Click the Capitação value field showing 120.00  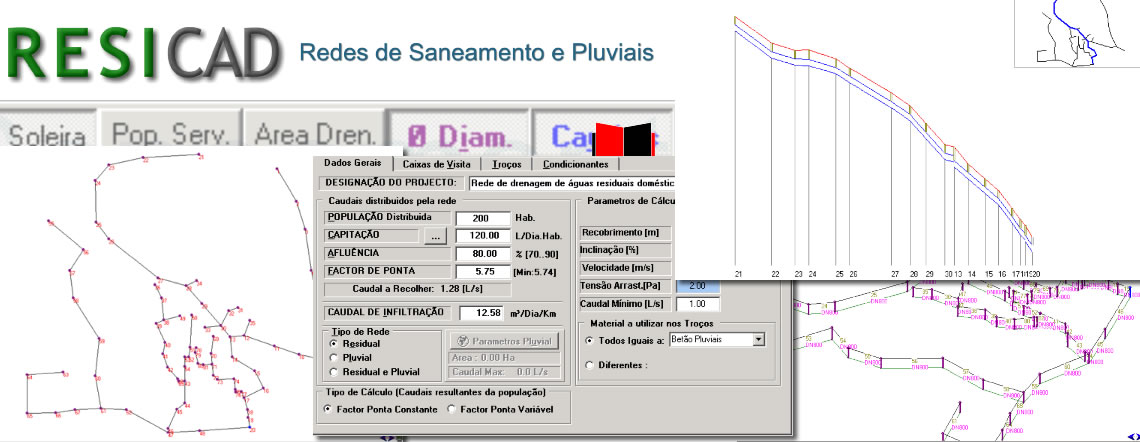(x=483, y=236)
